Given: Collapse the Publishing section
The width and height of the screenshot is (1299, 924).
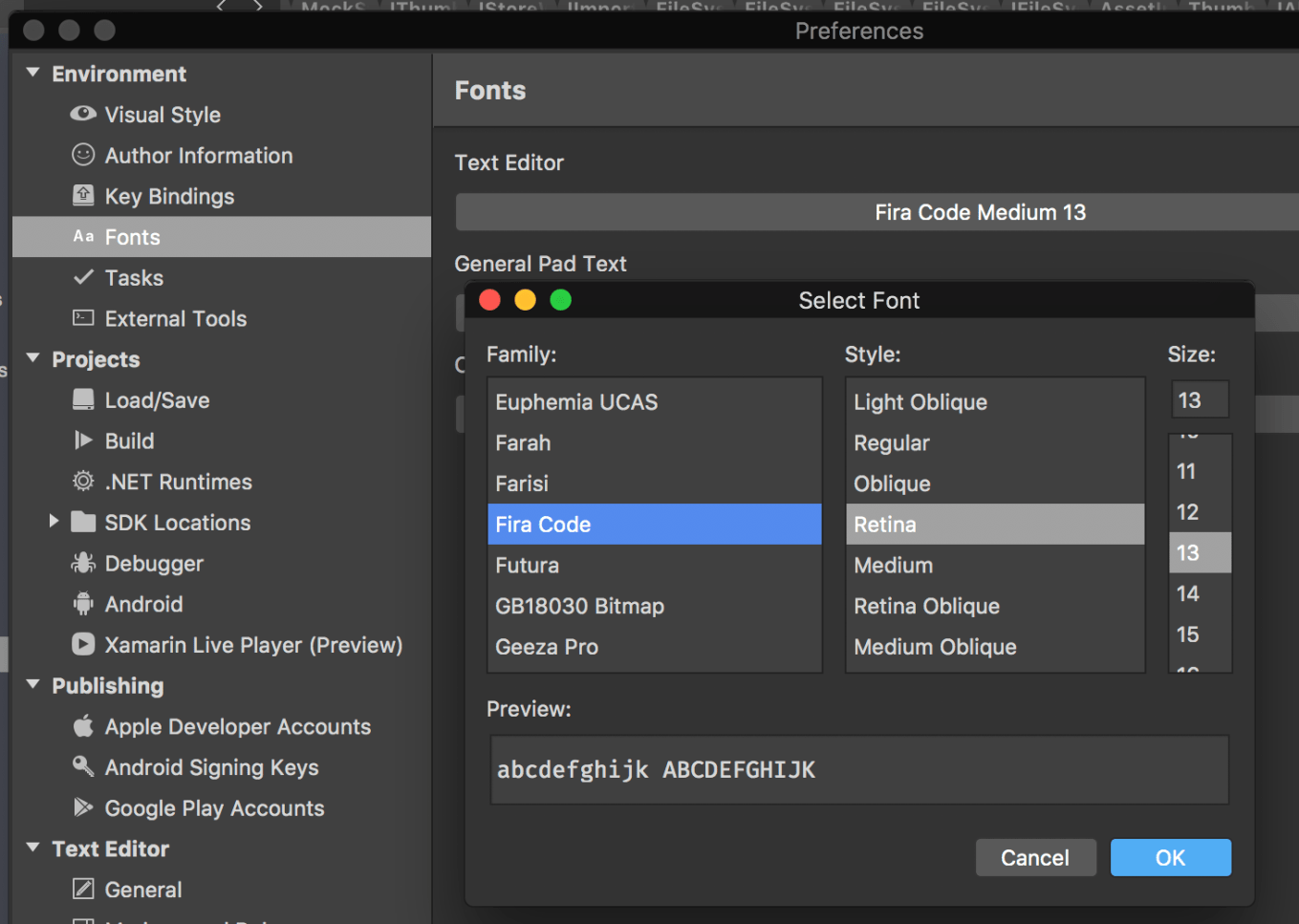Looking at the screenshot, I should 33,685.
